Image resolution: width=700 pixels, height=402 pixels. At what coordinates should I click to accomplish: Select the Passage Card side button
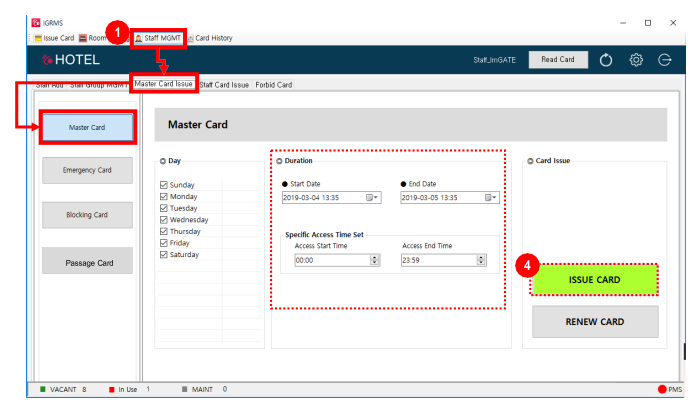(88, 260)
